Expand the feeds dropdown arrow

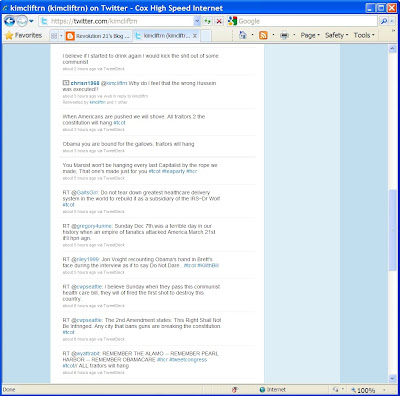click(273, 35)
